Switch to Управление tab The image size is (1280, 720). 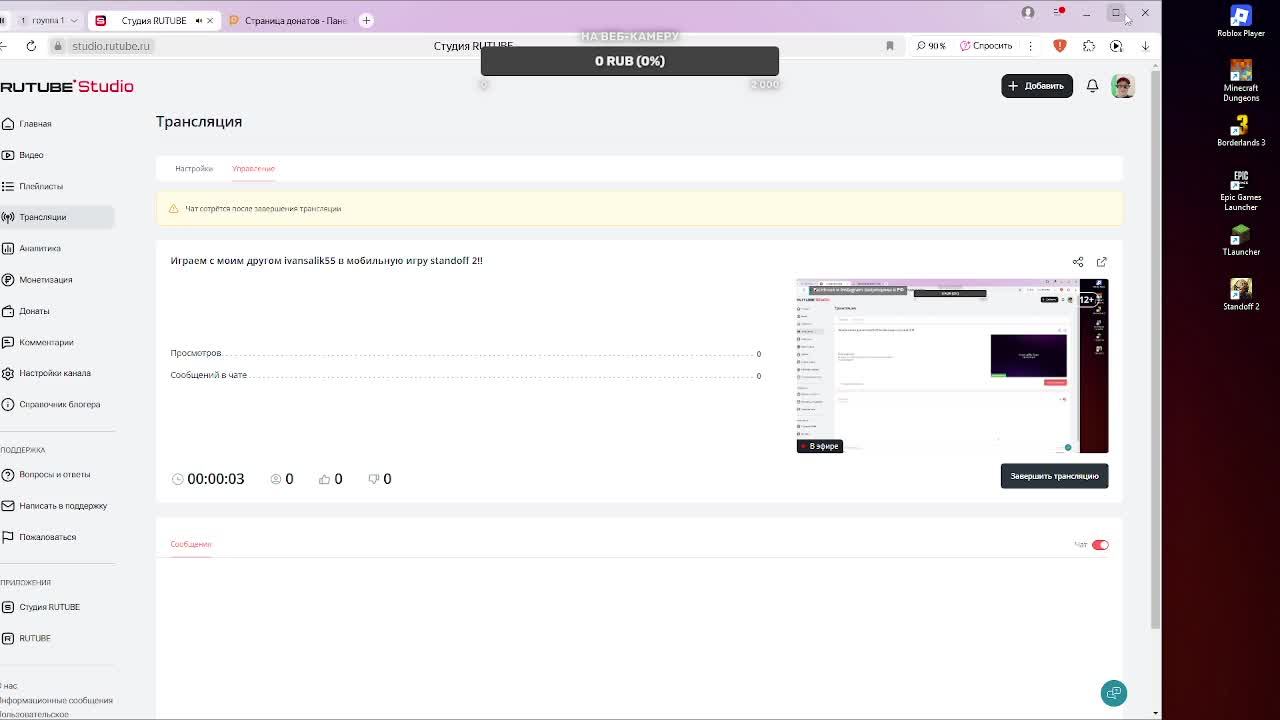point(253,168)
